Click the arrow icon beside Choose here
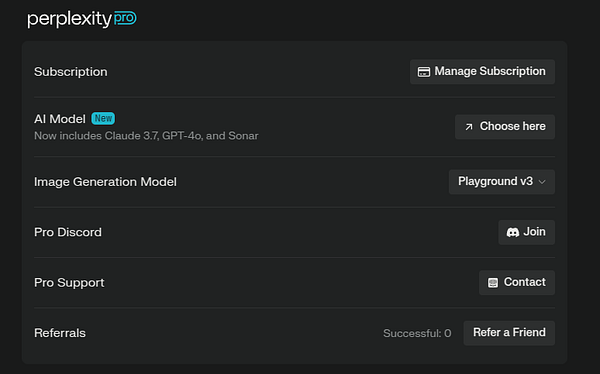The width and height of the screenshot is (600, 374). [x=469, y=127]
